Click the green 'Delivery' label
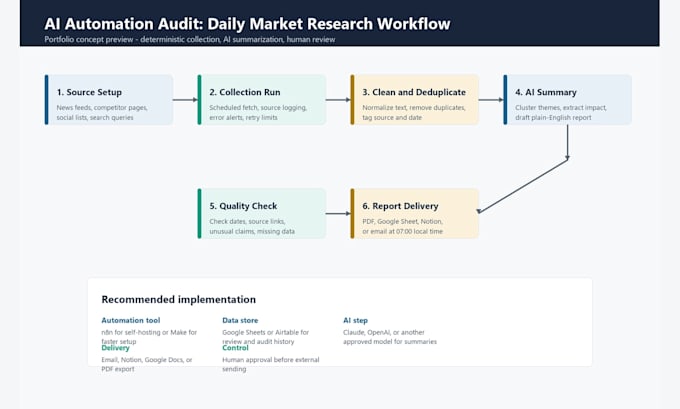680x409 pixels. [x=115, y=348]
